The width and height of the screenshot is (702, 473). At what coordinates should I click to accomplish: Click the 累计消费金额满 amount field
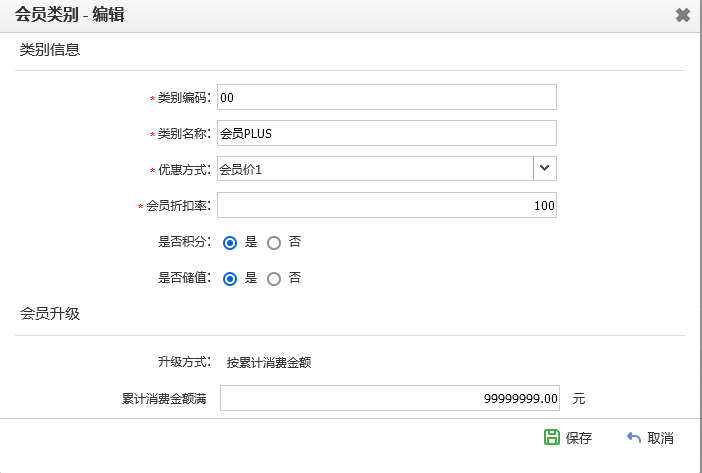390,398
